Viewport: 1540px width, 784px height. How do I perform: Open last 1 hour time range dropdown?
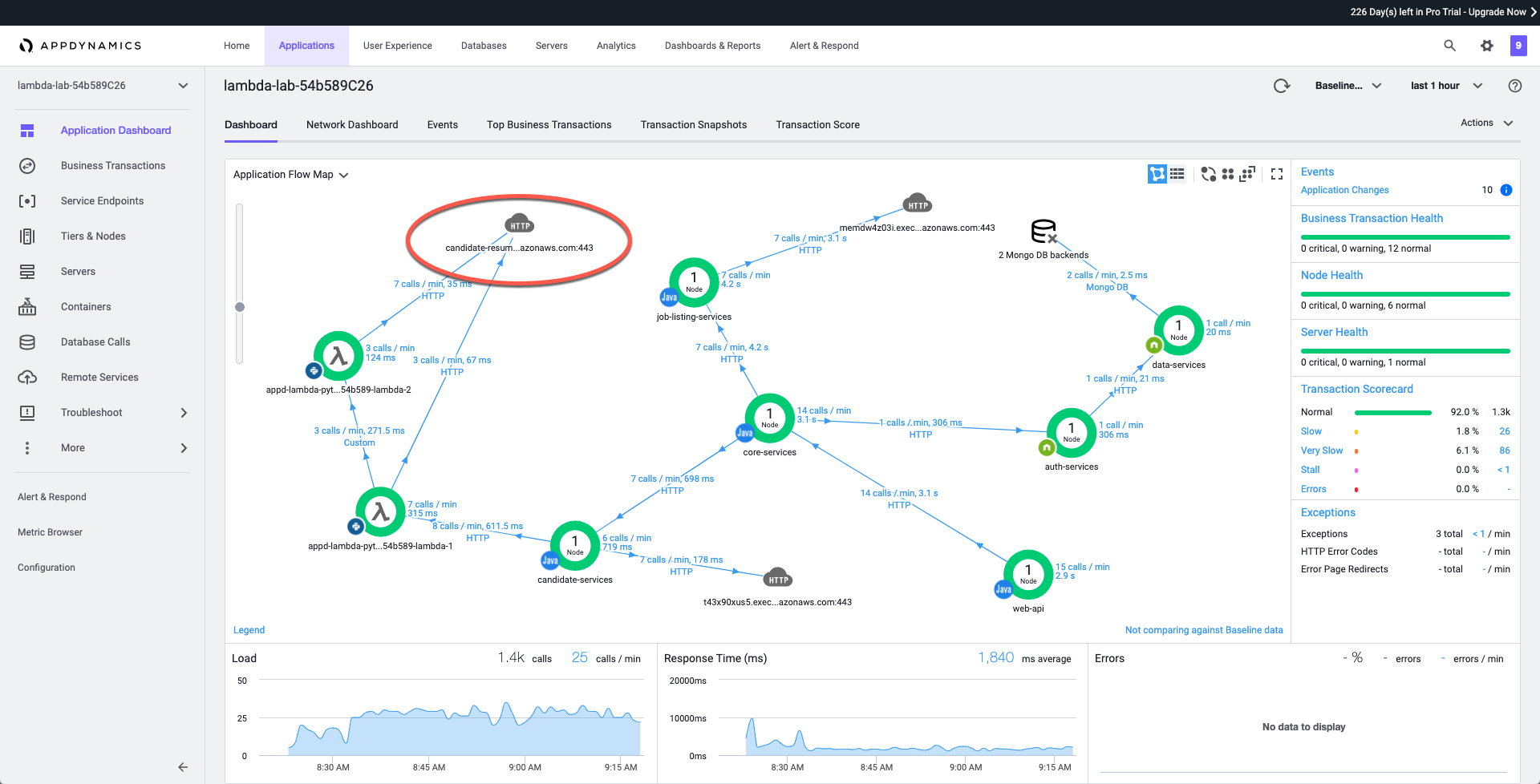point(1446,86)
